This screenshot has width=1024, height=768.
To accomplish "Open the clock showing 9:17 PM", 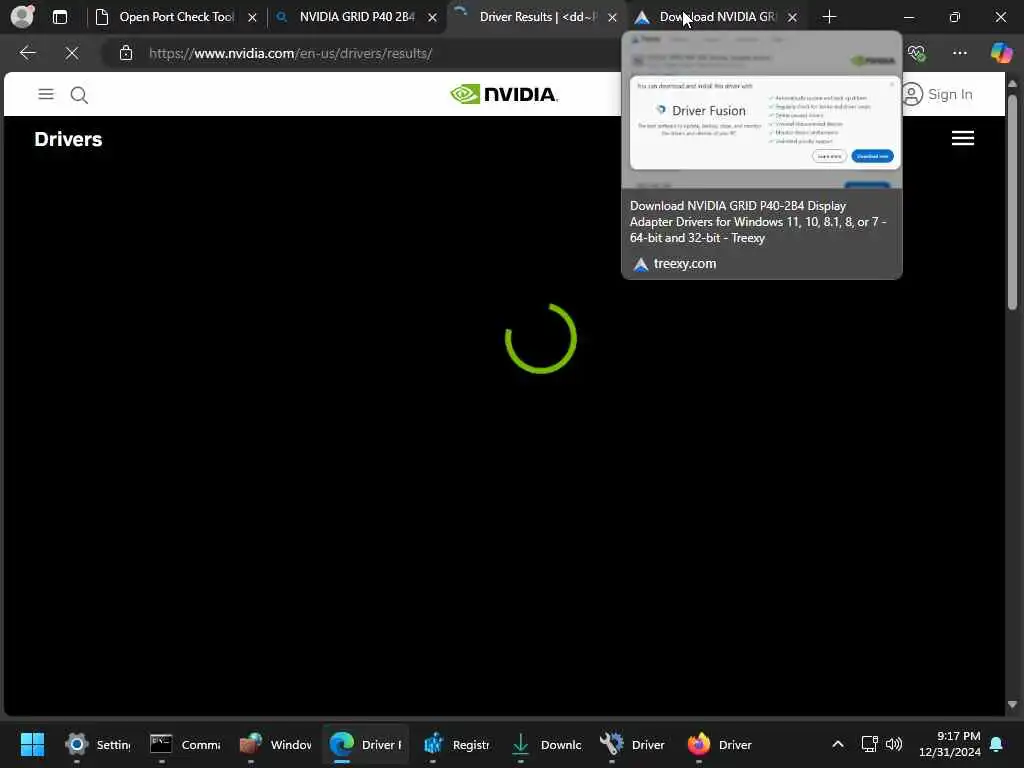I will pyautogui.click(x=950, y=744).
